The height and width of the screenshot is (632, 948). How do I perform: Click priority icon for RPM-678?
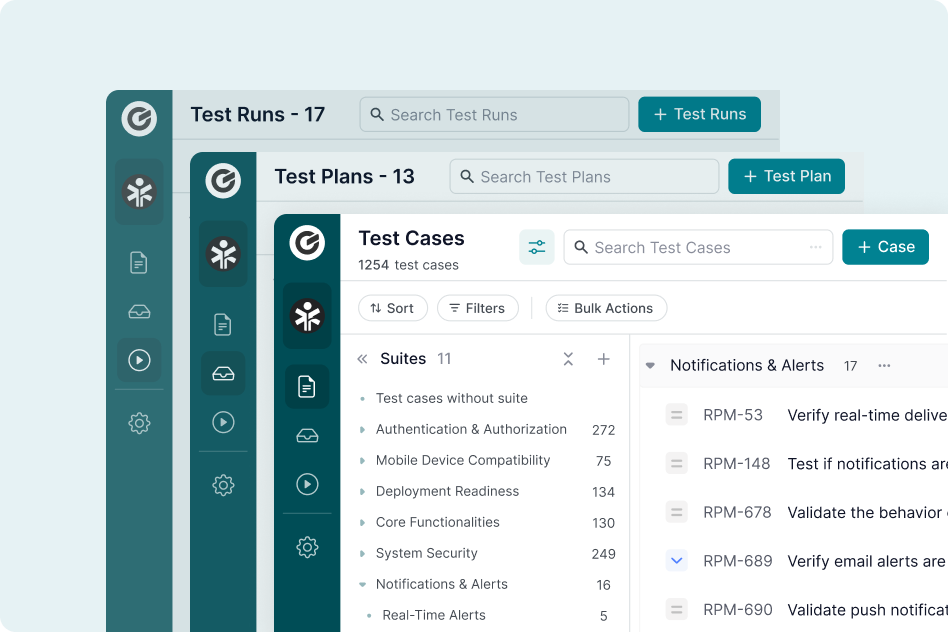(677, 512)
